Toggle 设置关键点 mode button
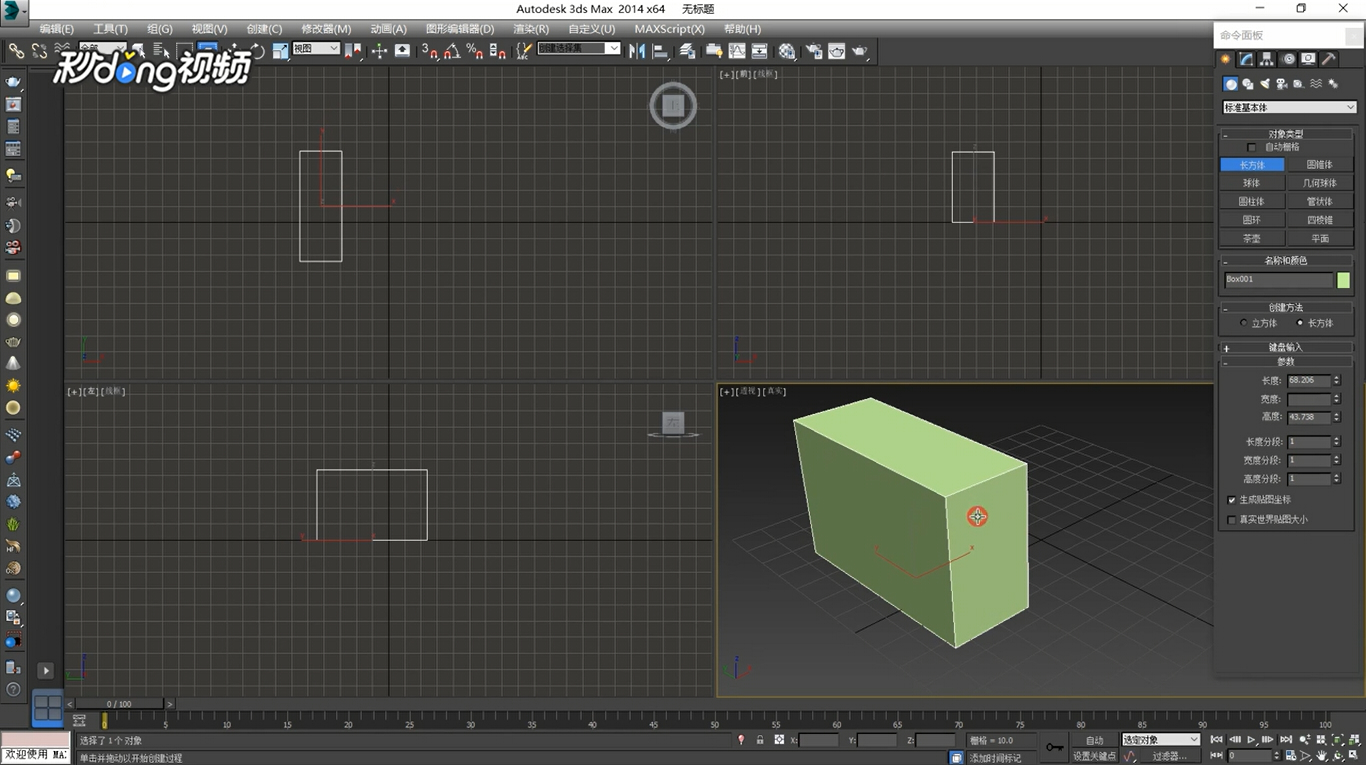Image resolution: width=1366 pixels, height=765 pixels. (x=1094, y=756)
